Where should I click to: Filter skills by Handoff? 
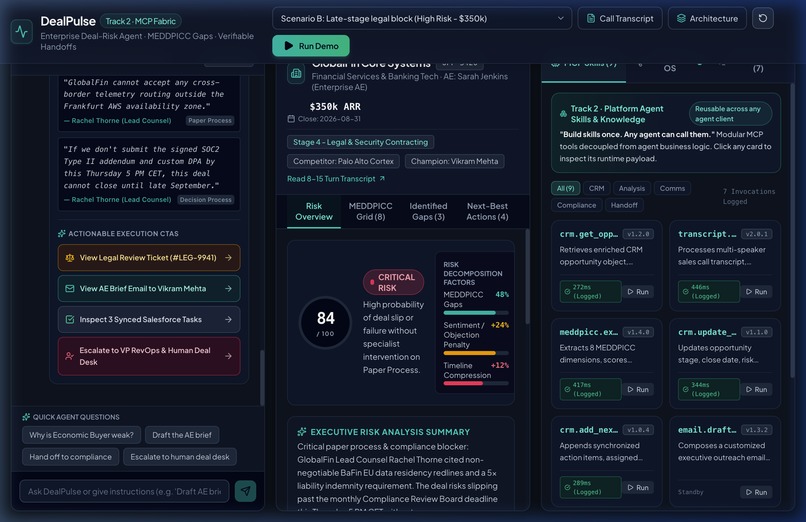(x=624, y=205)
